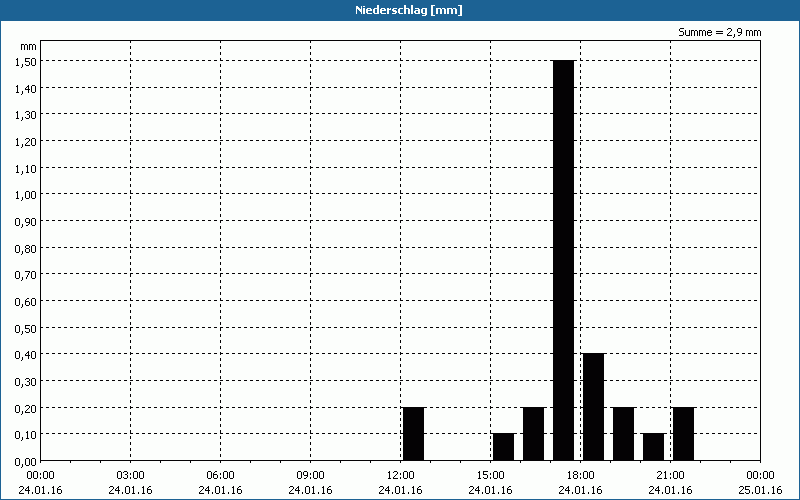
Task: Click the 0,20 y-axis label
Action: pos(26,409)
